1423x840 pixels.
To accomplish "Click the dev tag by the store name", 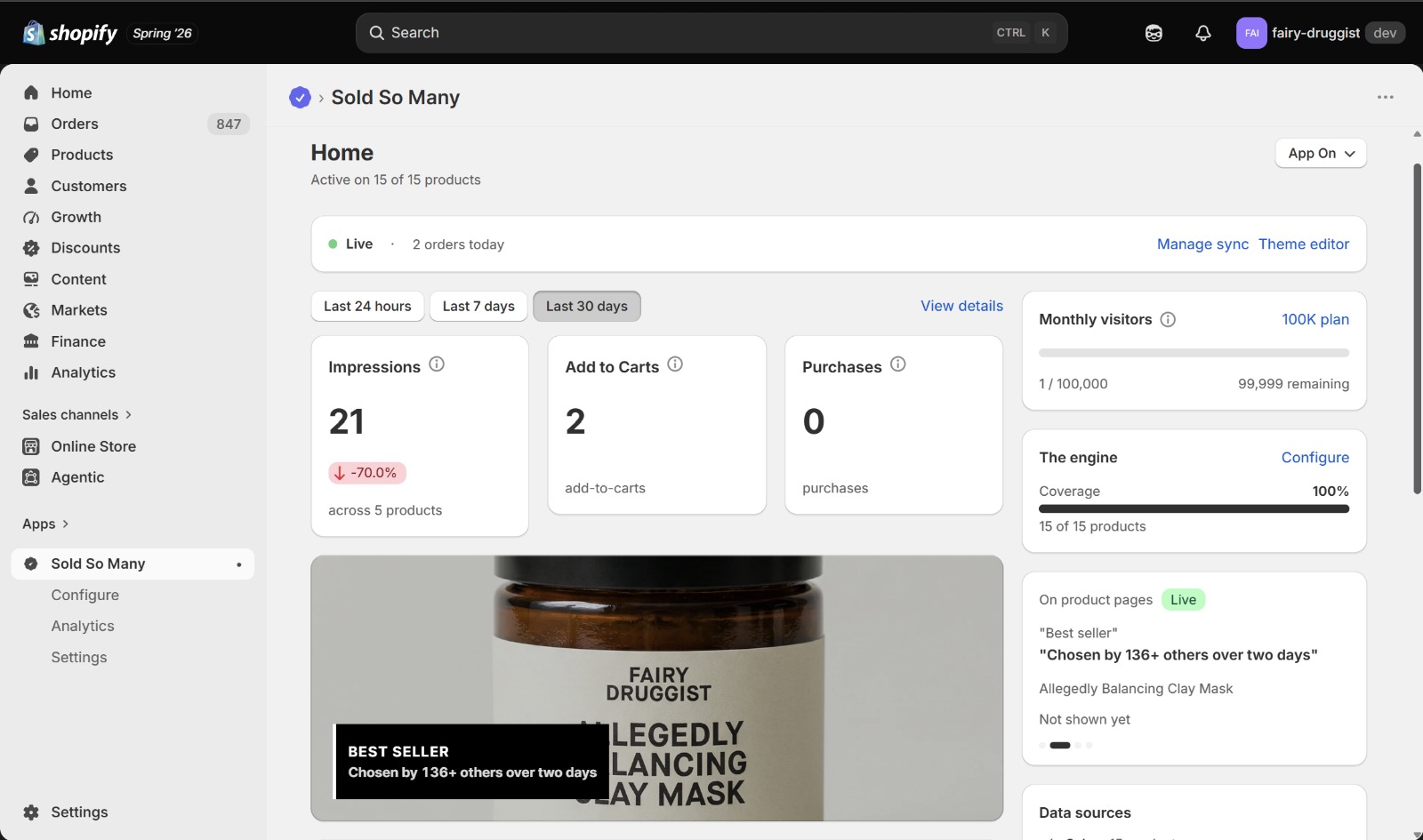I will (x=1385, y=33).
